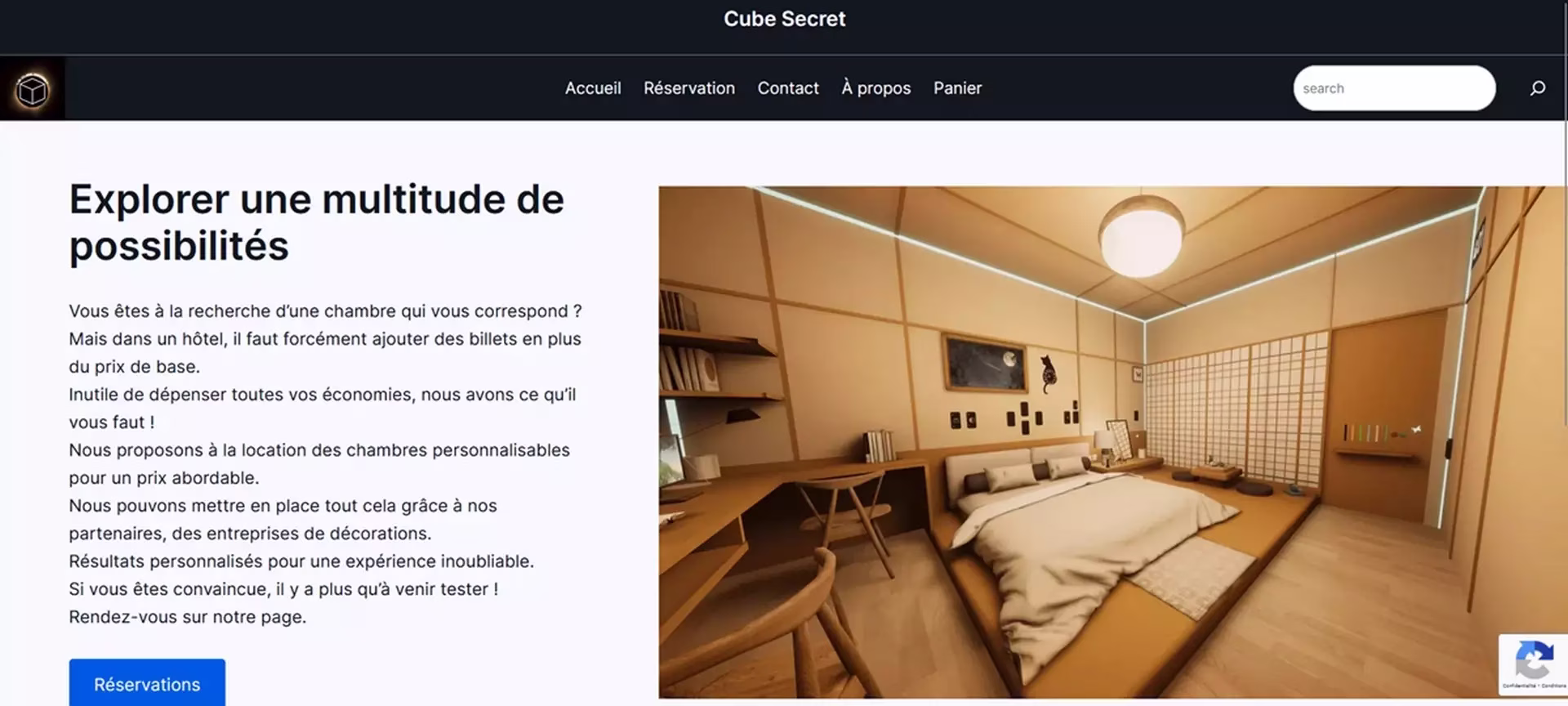Click the sentence Résultats personnalisés pour une expérience
The image size is (1568, 706).
pyautogui.click(x=301, y=561)
